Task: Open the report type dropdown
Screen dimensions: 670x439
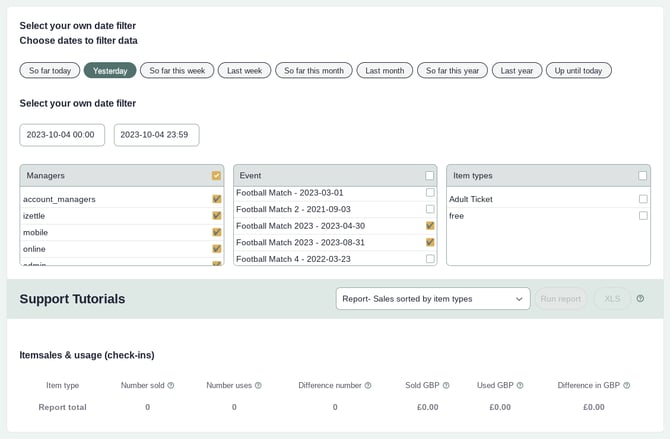Action: 432,298
